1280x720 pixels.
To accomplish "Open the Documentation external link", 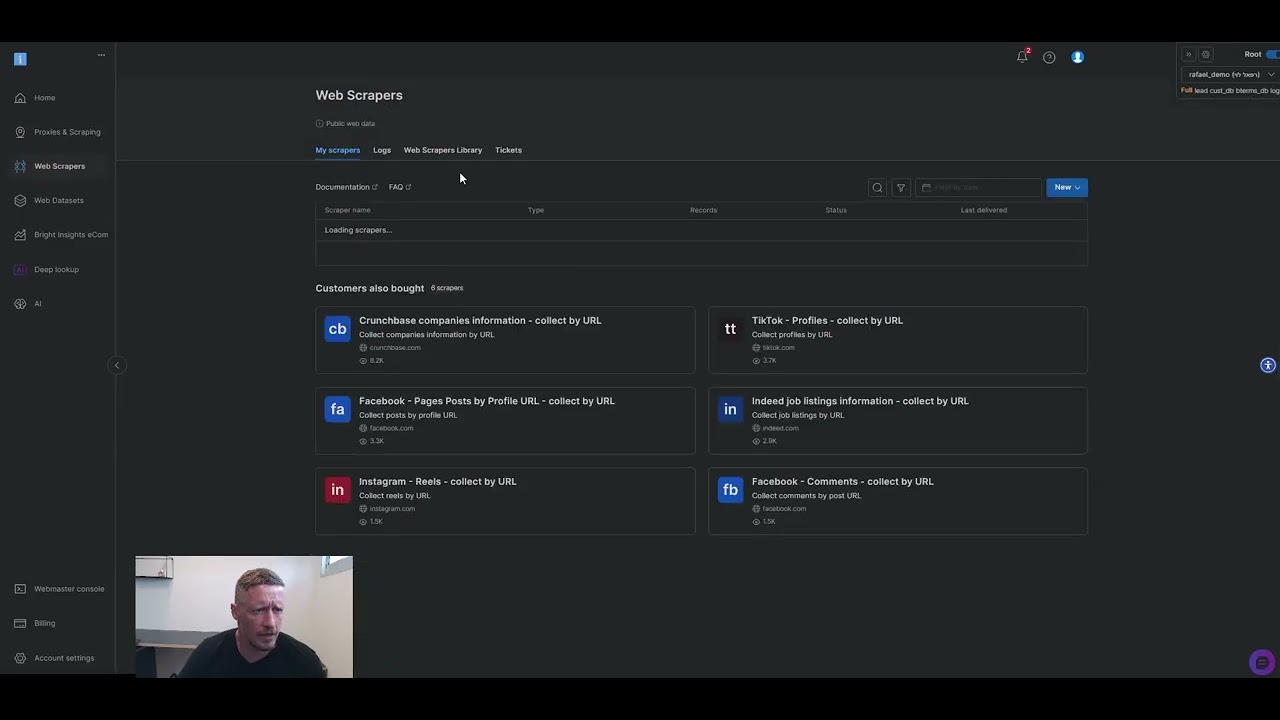I will [346, 187].
